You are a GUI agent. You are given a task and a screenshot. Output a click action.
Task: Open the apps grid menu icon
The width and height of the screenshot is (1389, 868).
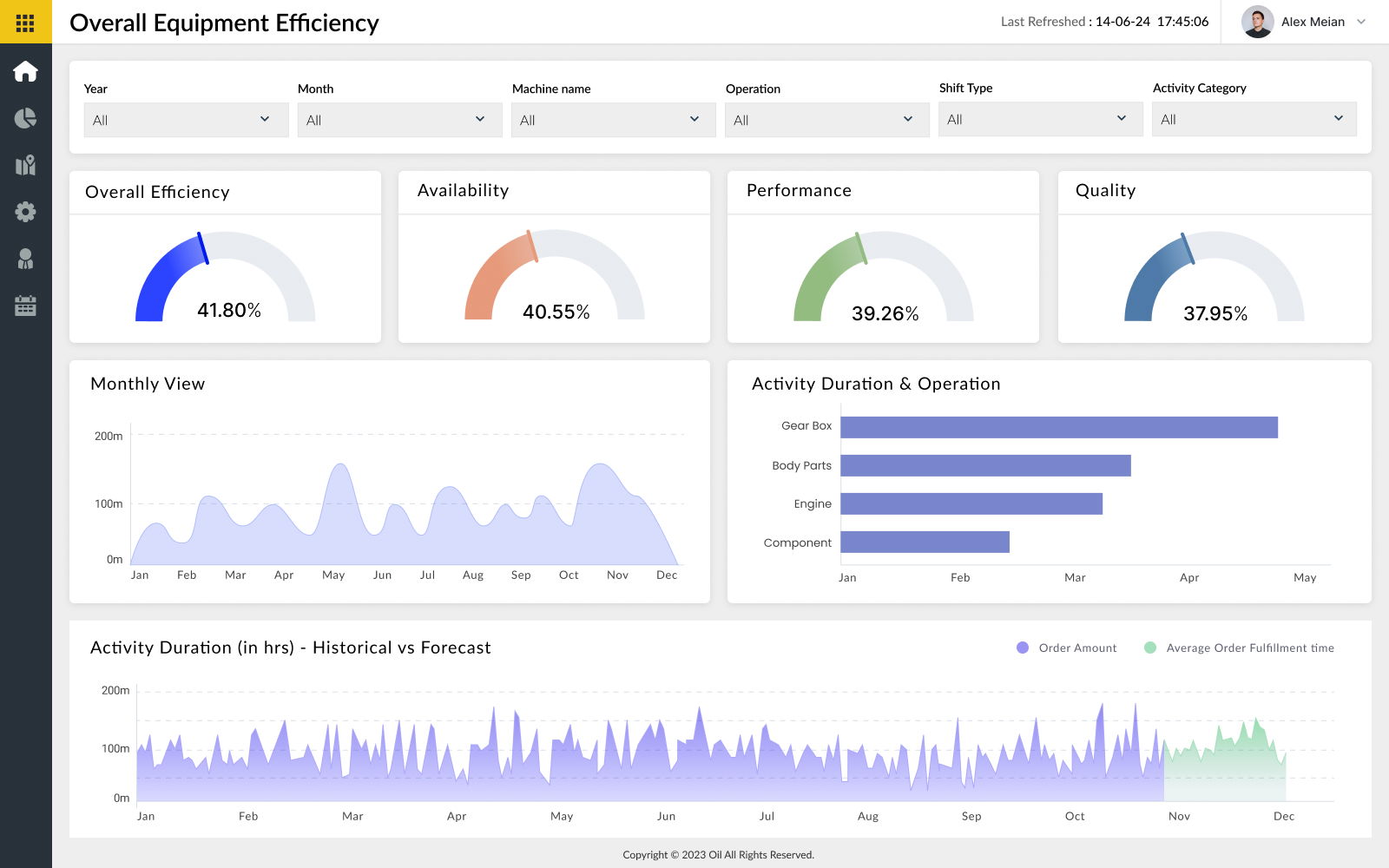(x=25, y=23)
